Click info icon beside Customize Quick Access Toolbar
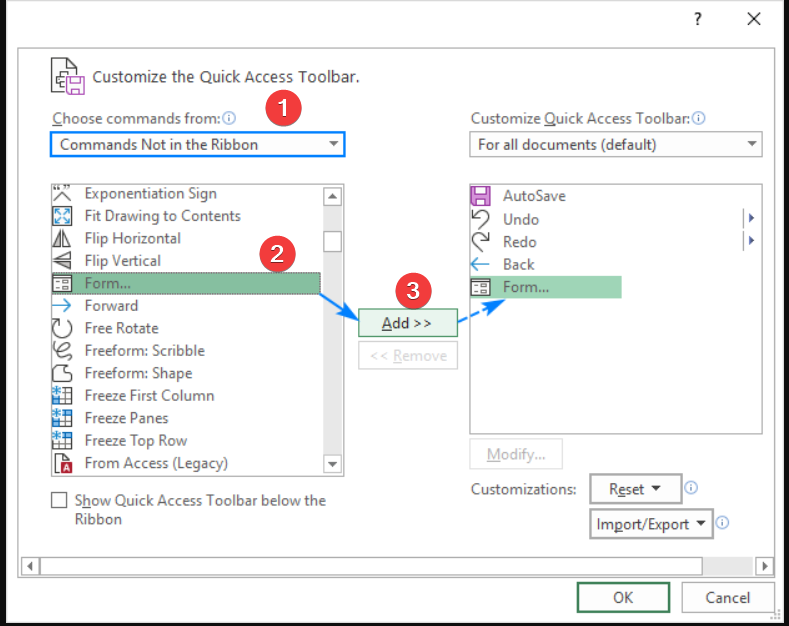The width and height of the screenshot is (789, 626). (698, 118)
